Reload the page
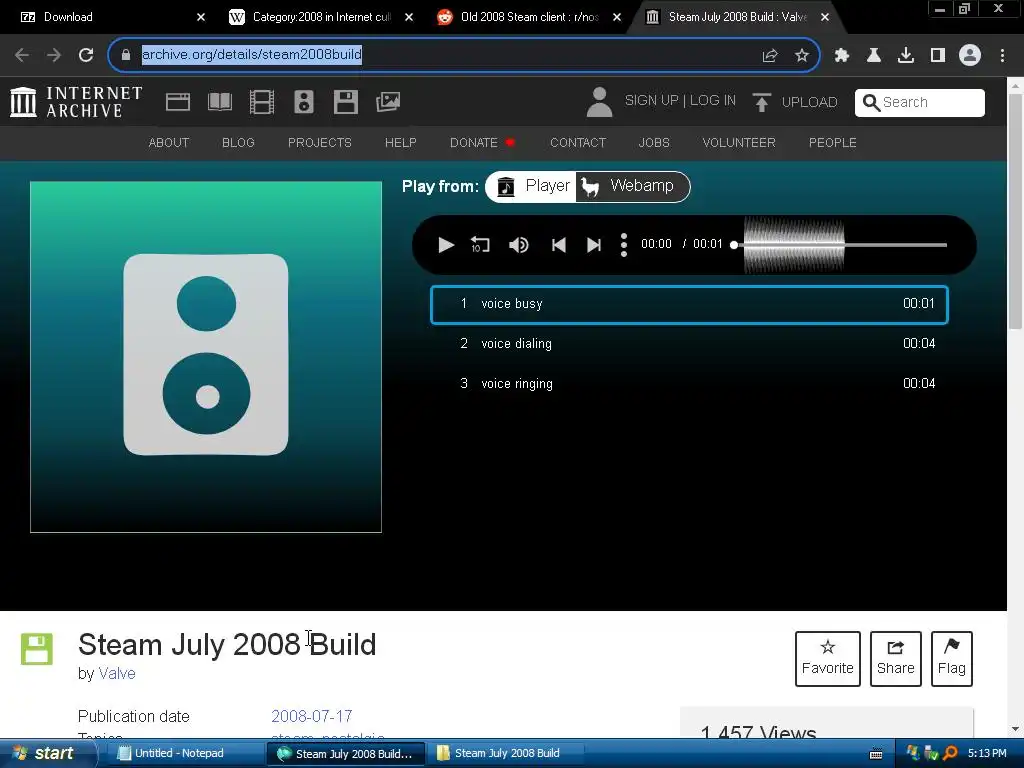Viewport: 1024px width, 768px height. point(86,55)
